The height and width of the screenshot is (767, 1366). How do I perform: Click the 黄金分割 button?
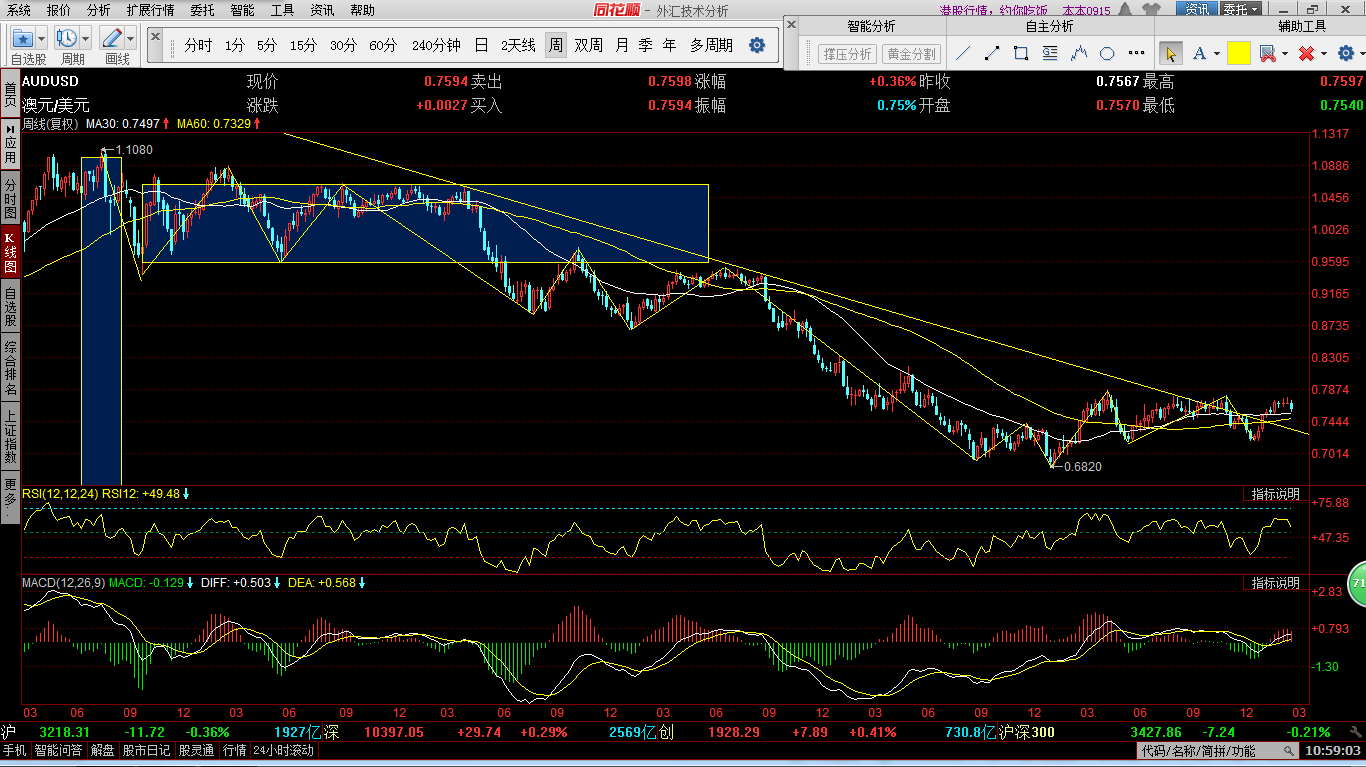click(x=911, y=54)
